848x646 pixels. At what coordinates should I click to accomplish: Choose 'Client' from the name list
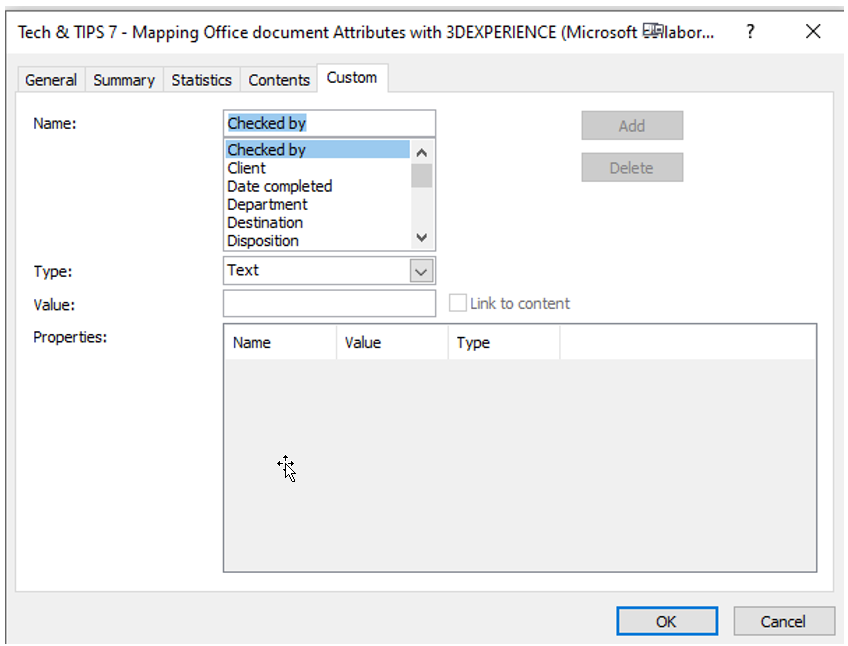317,168
